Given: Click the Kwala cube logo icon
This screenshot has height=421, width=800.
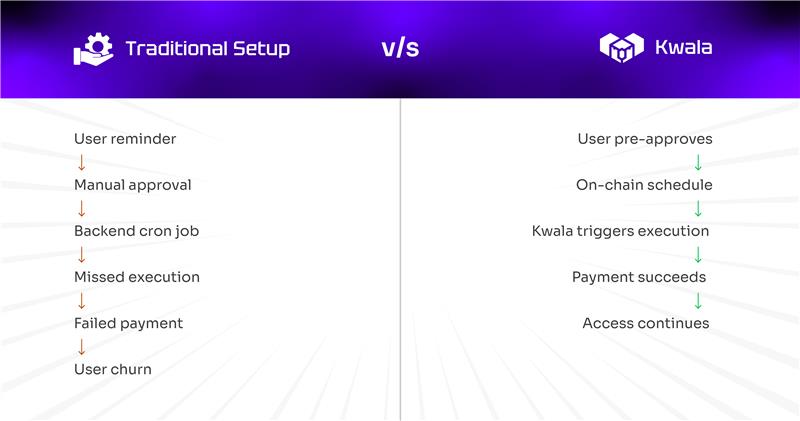Looking at the screenshot, I should 618,48.
